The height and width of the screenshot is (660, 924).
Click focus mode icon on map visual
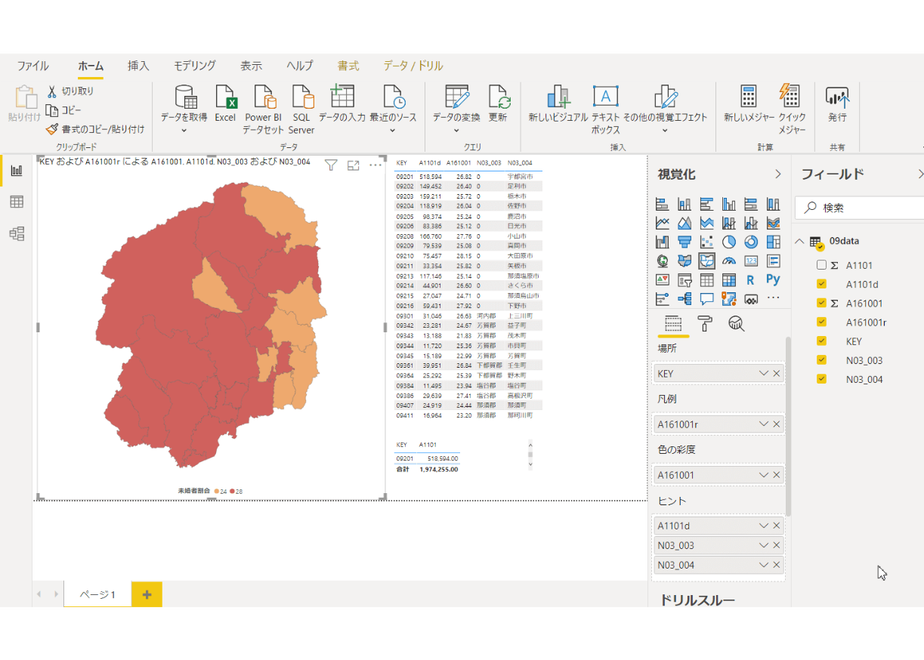(x=353, y=166)
